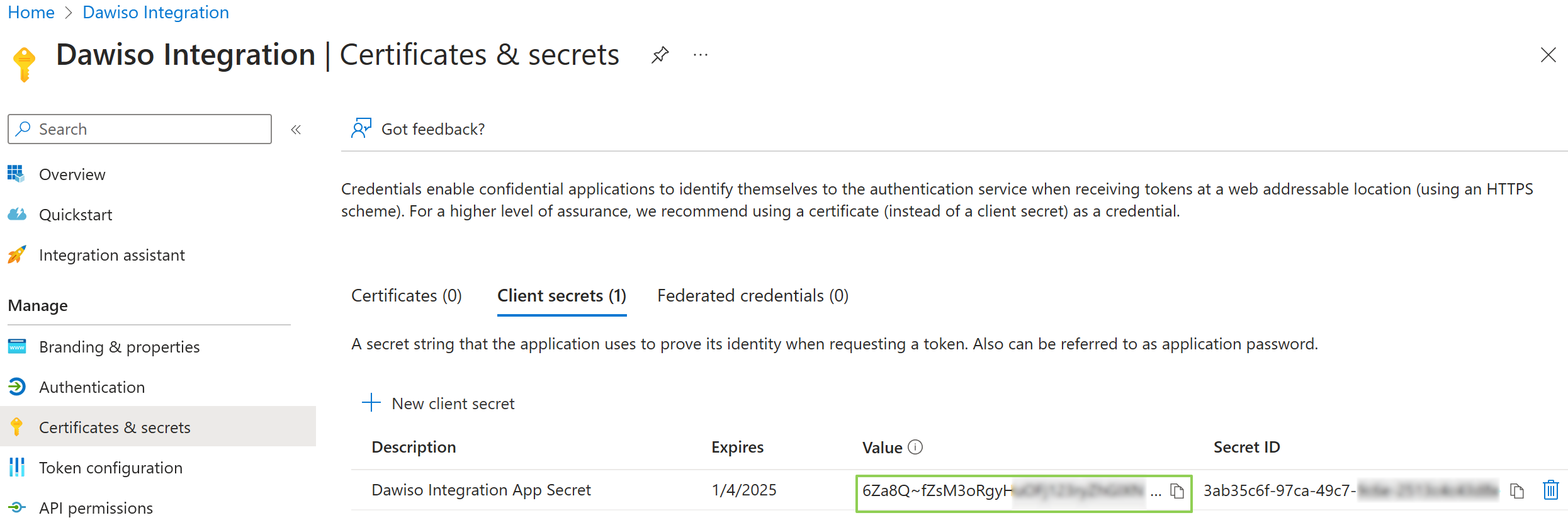Show the Value info tooltip
The width and height of the screenshot is (1568, 525).
[916, 447]
